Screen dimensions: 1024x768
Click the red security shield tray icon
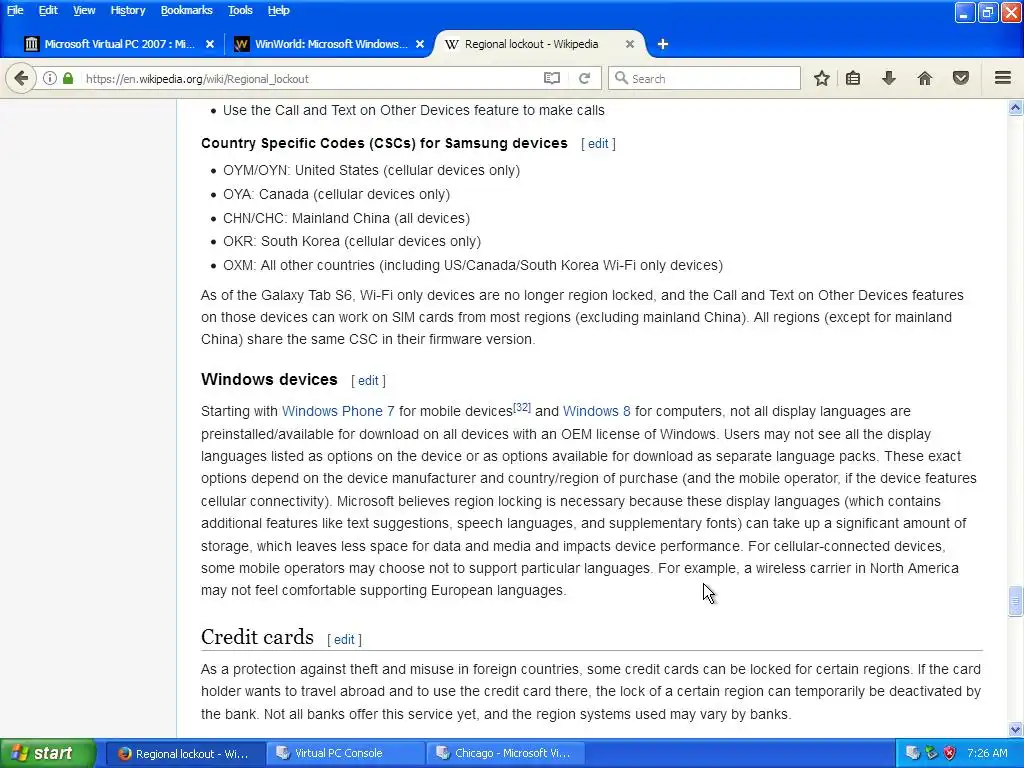pos(950,753)
